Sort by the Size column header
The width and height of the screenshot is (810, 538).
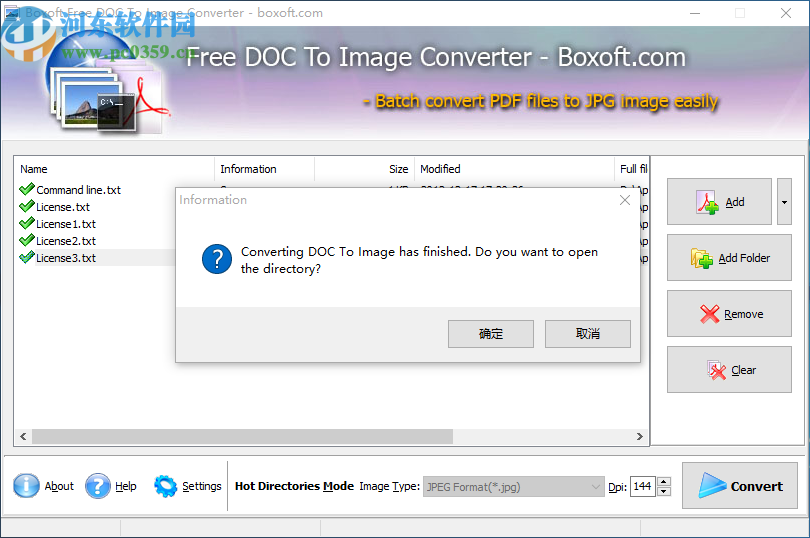(364, 169)
